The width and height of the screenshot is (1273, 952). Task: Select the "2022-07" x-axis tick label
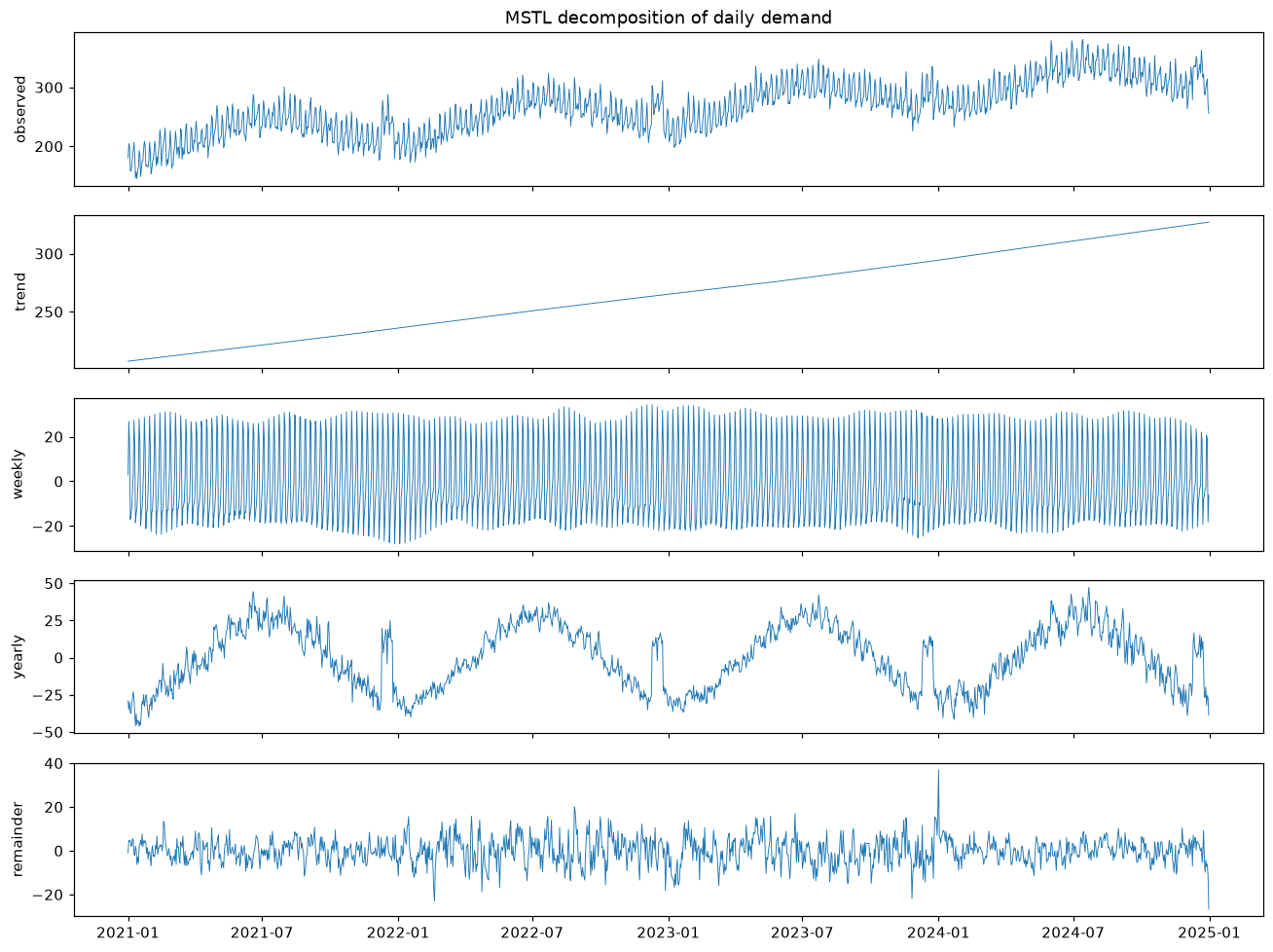532,933
